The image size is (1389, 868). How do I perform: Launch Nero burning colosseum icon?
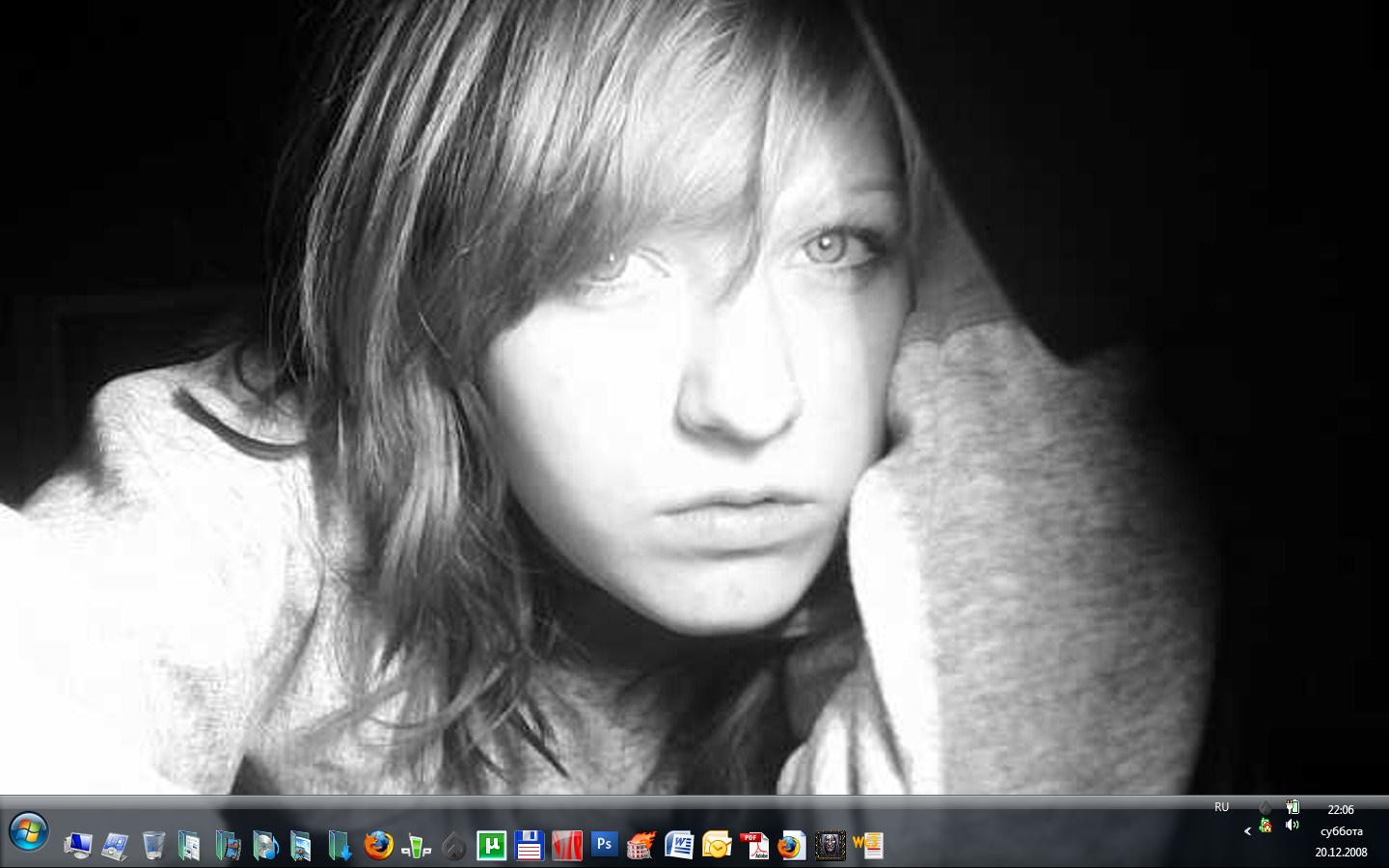pos(640,846)
